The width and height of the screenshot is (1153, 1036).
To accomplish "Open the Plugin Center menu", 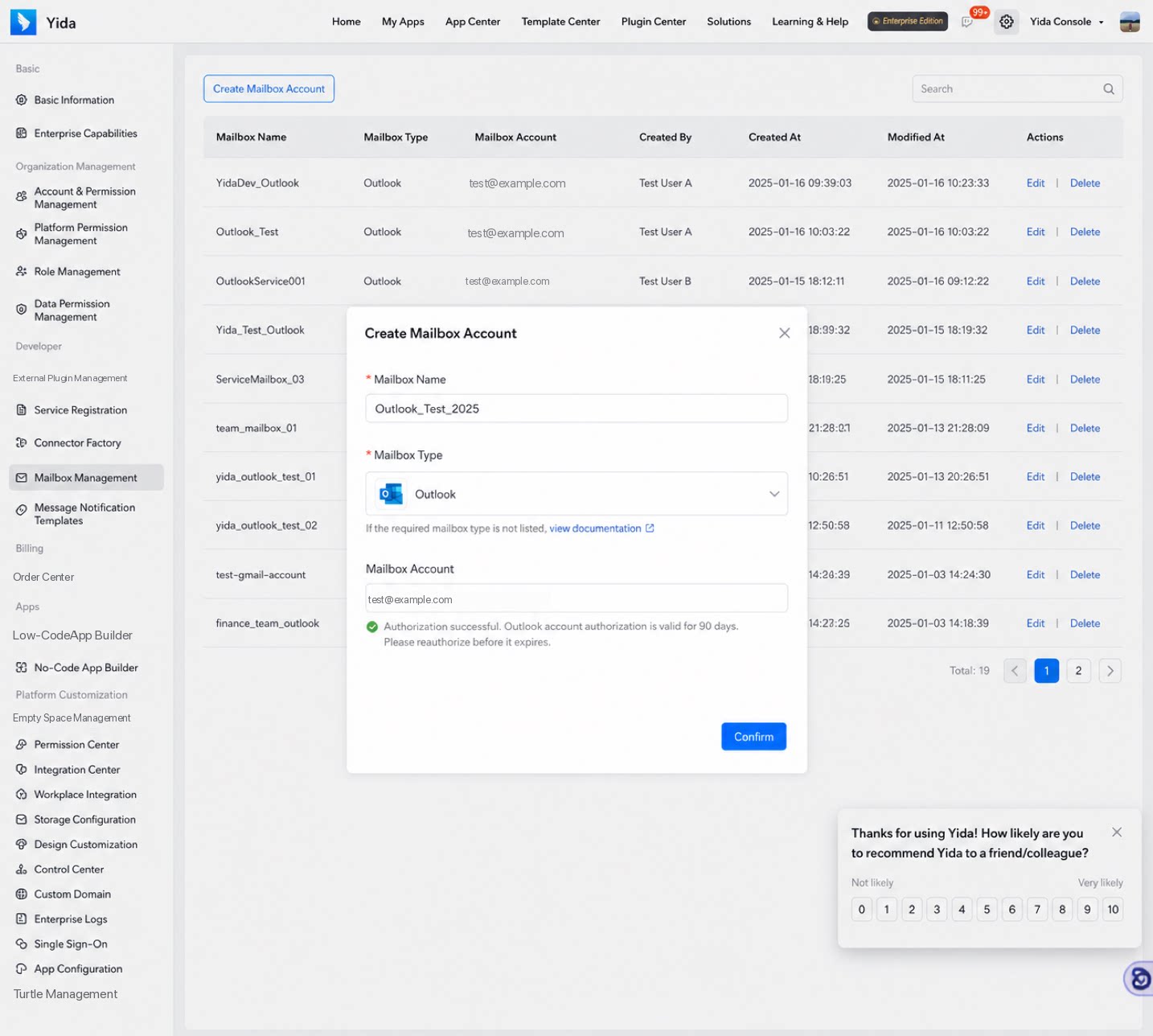I will [x=654, y=22].
